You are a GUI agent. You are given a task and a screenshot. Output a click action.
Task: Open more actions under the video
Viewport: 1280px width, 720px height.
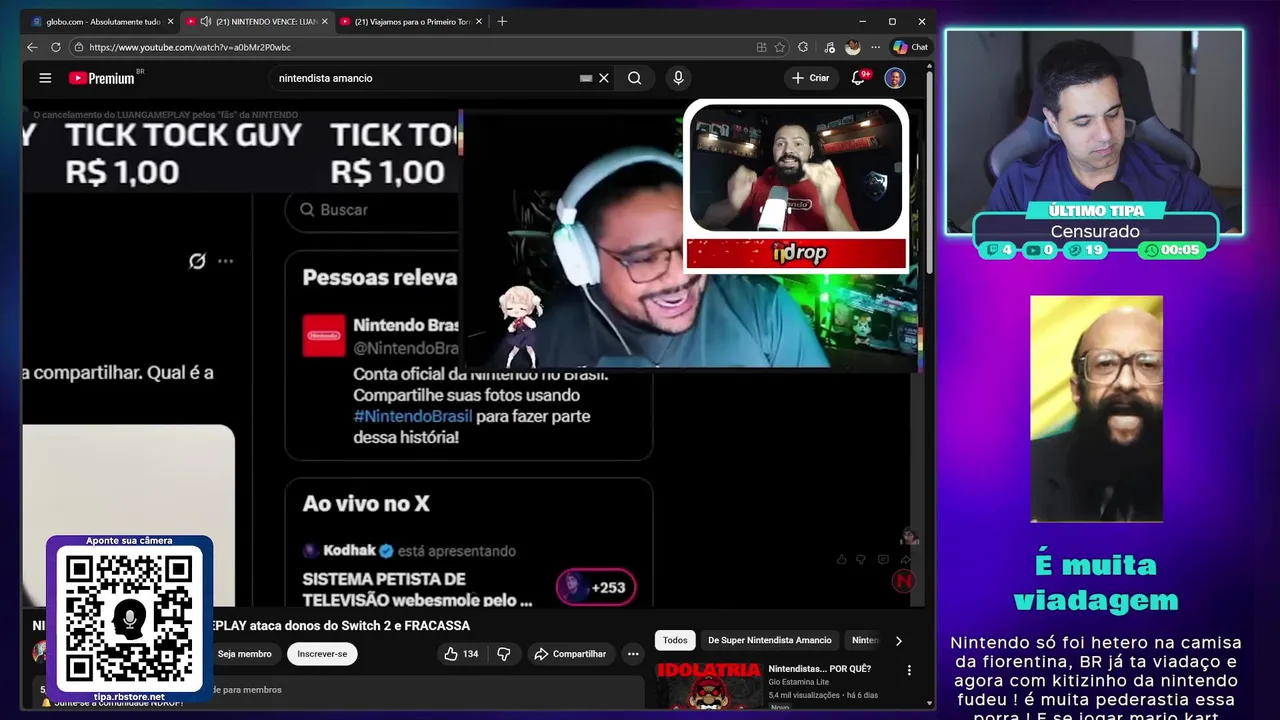pos(633,654)
